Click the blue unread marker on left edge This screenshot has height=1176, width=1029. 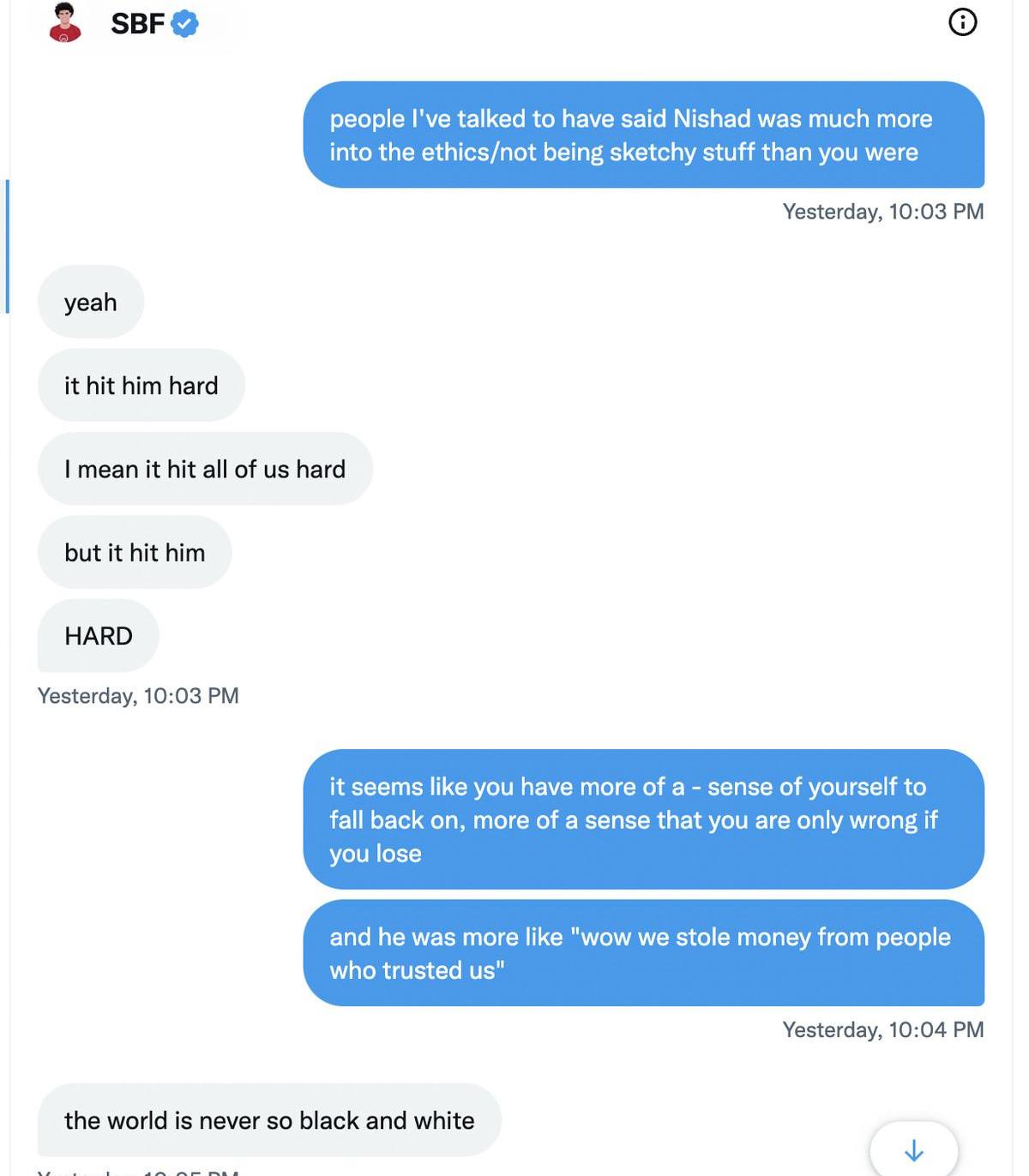point(7,247)
